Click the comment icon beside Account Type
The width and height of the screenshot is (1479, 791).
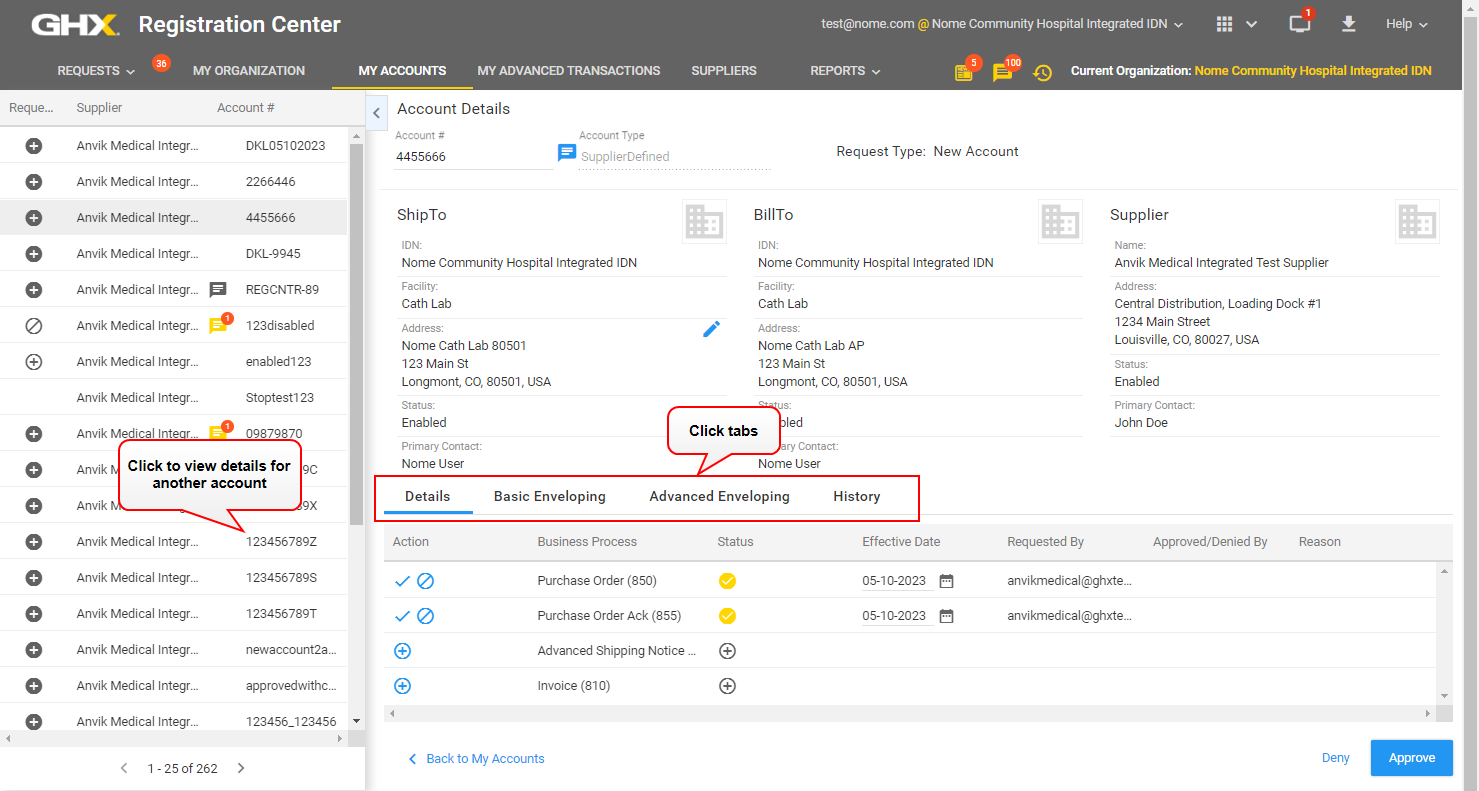tap(567, 153)
